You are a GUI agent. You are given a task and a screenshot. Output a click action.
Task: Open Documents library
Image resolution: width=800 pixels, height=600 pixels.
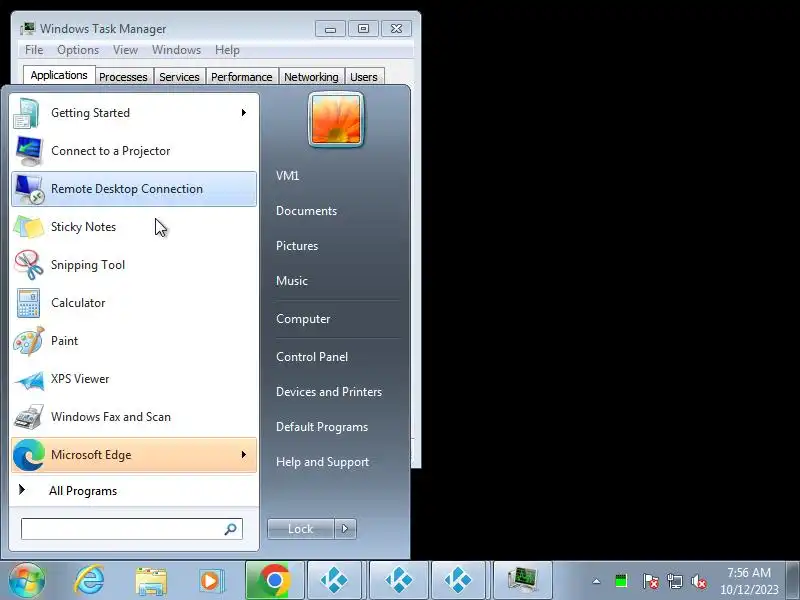coord(307,211)
